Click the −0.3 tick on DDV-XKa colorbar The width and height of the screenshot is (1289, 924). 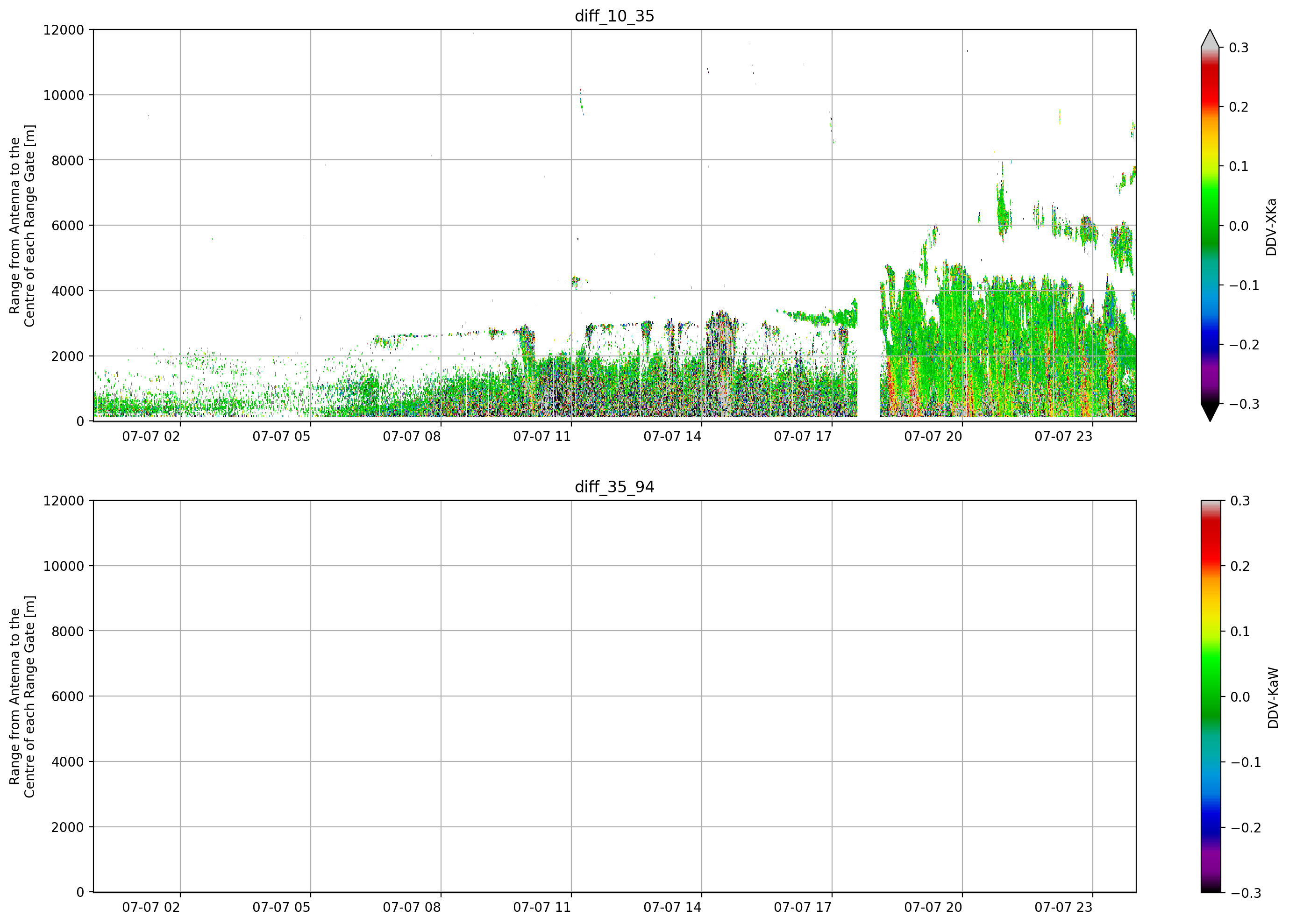[x=1244, y=405]
